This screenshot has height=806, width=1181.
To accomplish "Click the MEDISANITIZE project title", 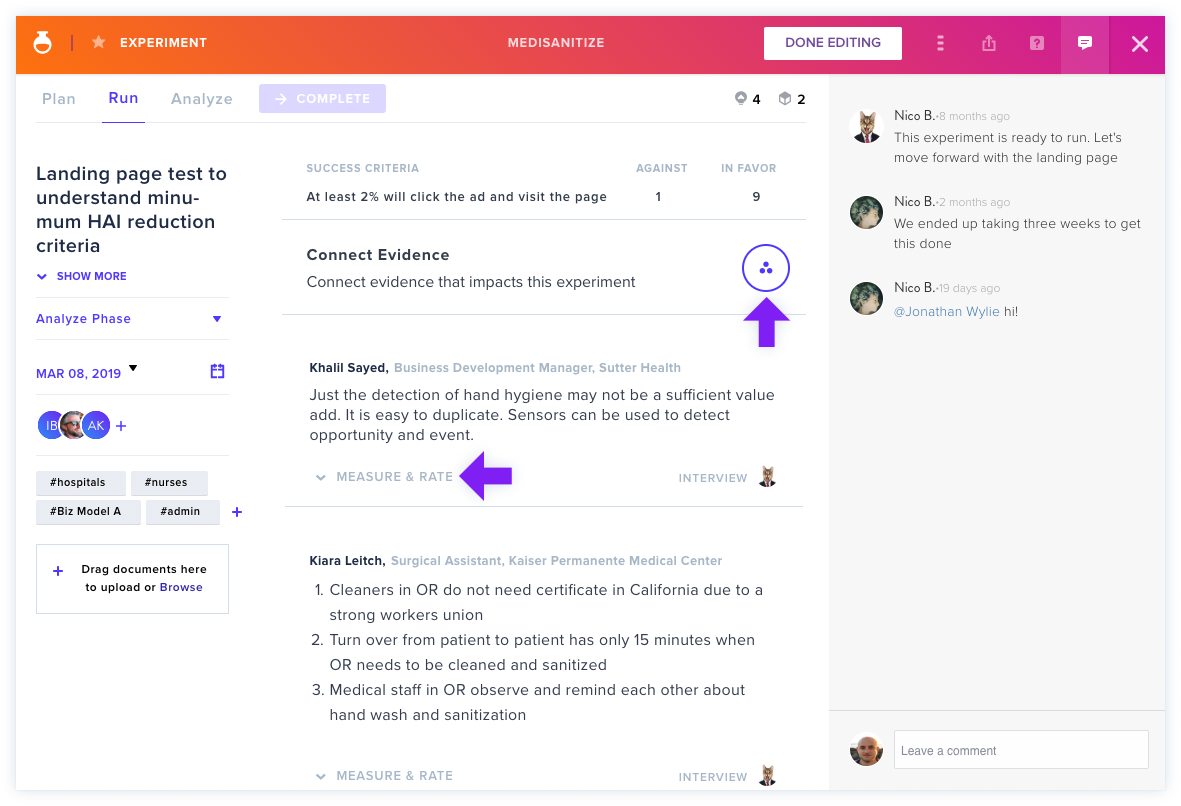I will tap(556, 43).
